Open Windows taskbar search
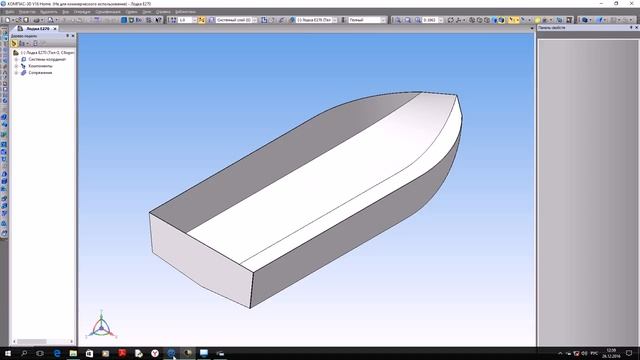This screenshot has height=360, width=640. [x=24, y=353]
